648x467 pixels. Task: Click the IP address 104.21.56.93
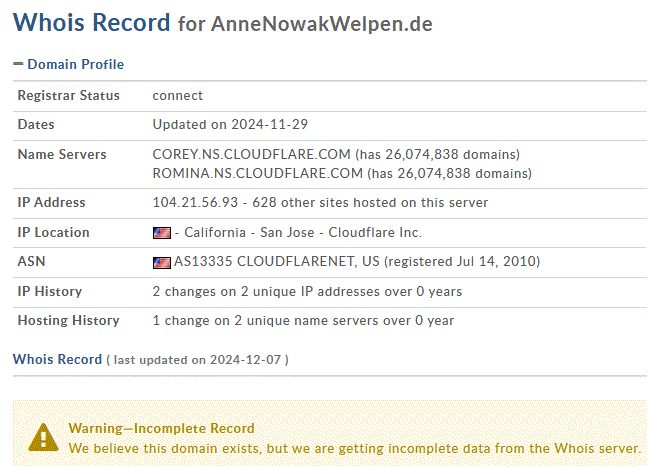tap(195, 203)
